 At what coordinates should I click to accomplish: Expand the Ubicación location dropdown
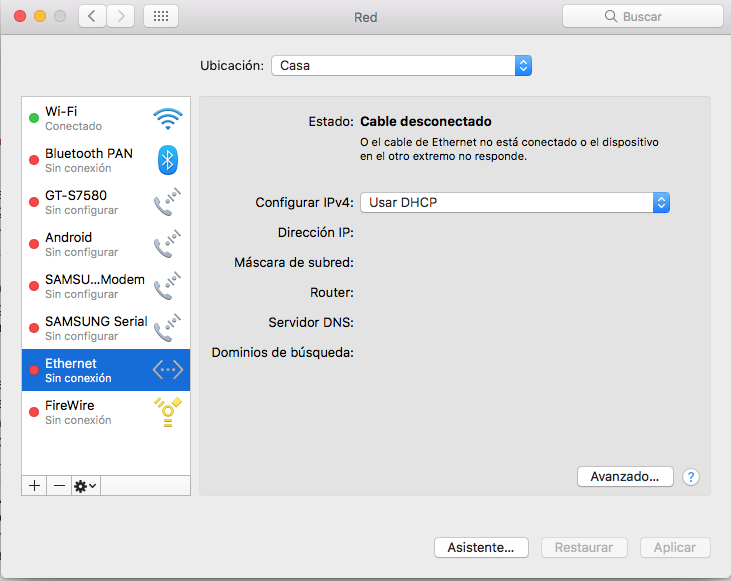pos(401,65)
